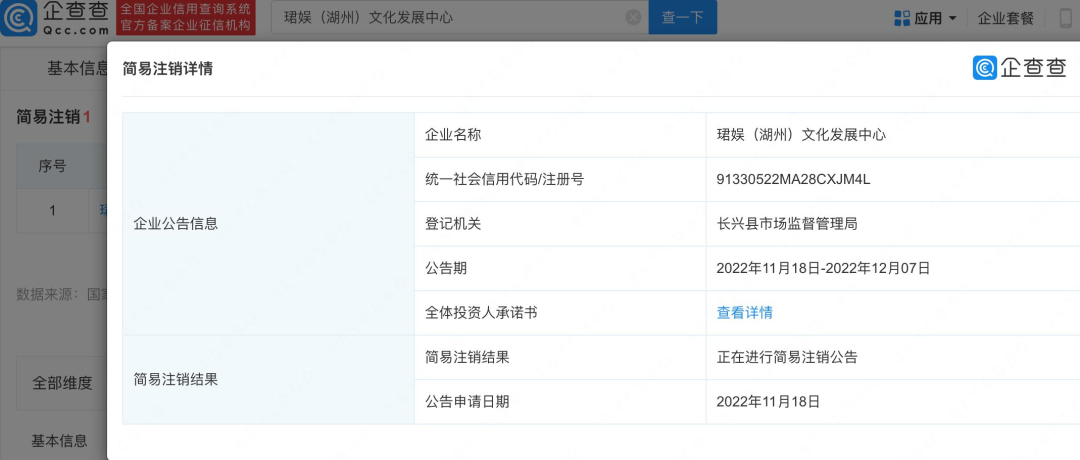The width and height of the screenshot is (1080, 460).
Task: Click 正在进行简易注销公告 result text
Action: (x=787, y=357)
